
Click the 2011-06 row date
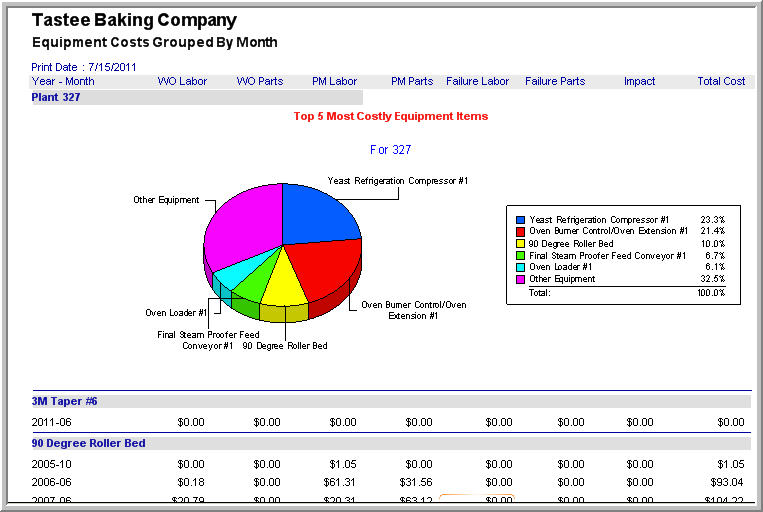point(51,422)
